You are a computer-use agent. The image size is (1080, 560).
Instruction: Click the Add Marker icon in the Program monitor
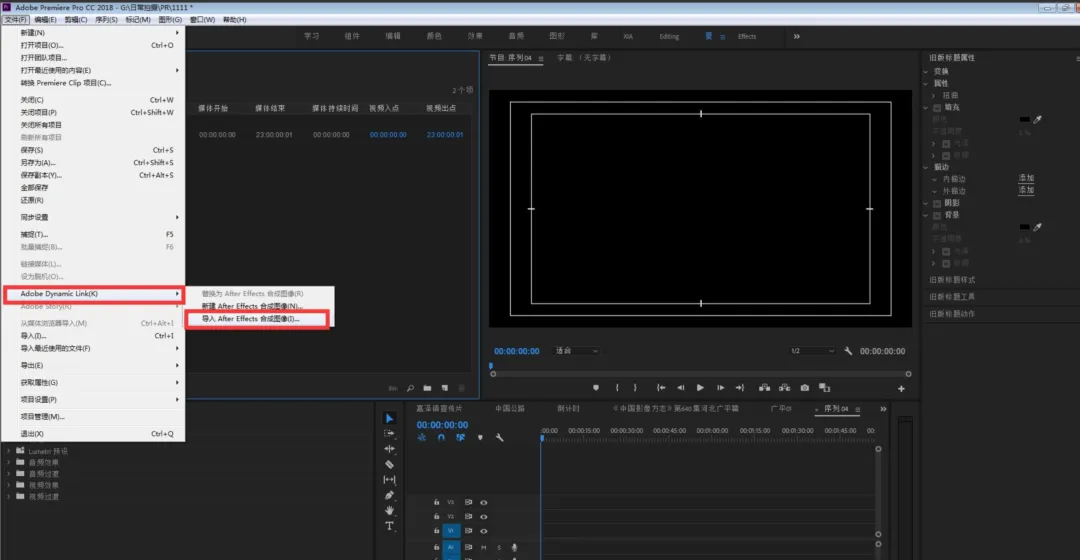click(596, 388)
